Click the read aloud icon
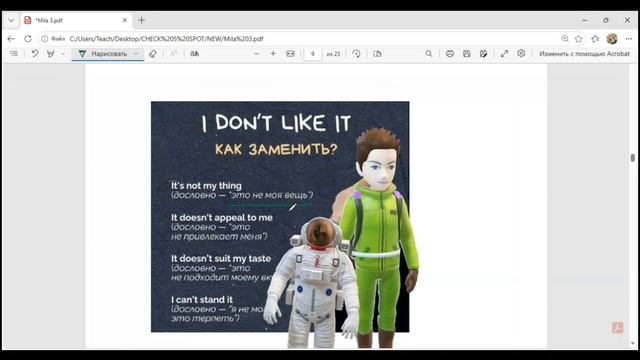 (x=195, y=53)
